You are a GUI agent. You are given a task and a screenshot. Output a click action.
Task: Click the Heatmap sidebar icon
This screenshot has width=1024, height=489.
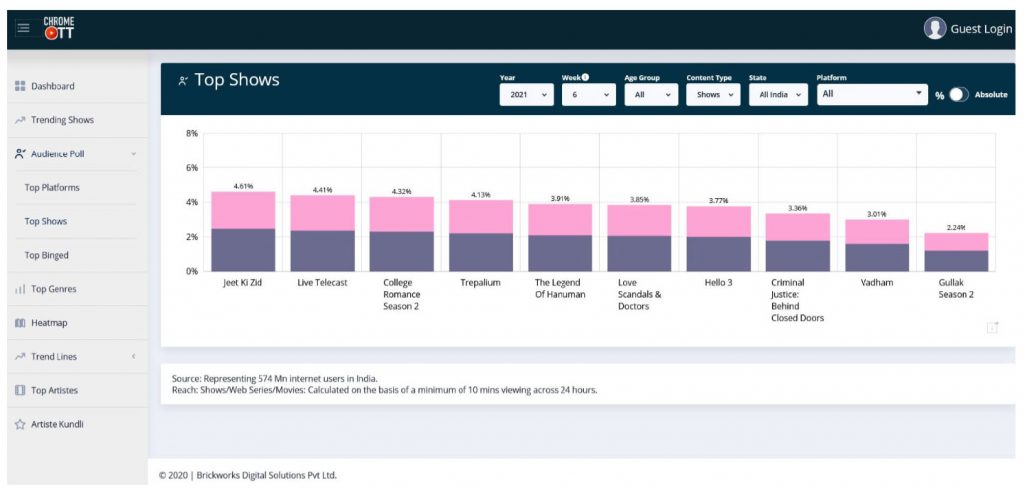click(20, 323)
